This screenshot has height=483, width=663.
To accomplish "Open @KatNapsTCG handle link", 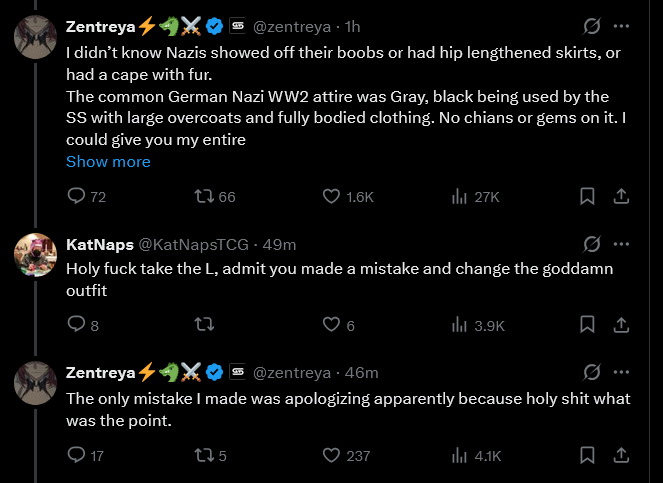I will point(194,244).
